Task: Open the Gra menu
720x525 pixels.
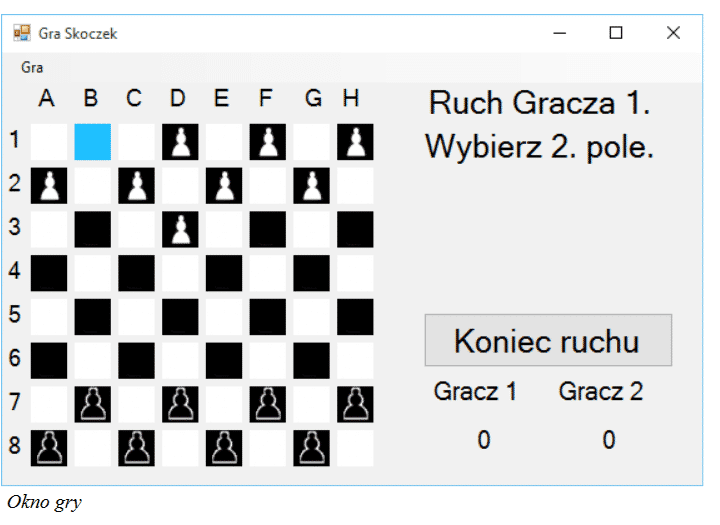Action: pyautogui.click(x=32, y=67)
